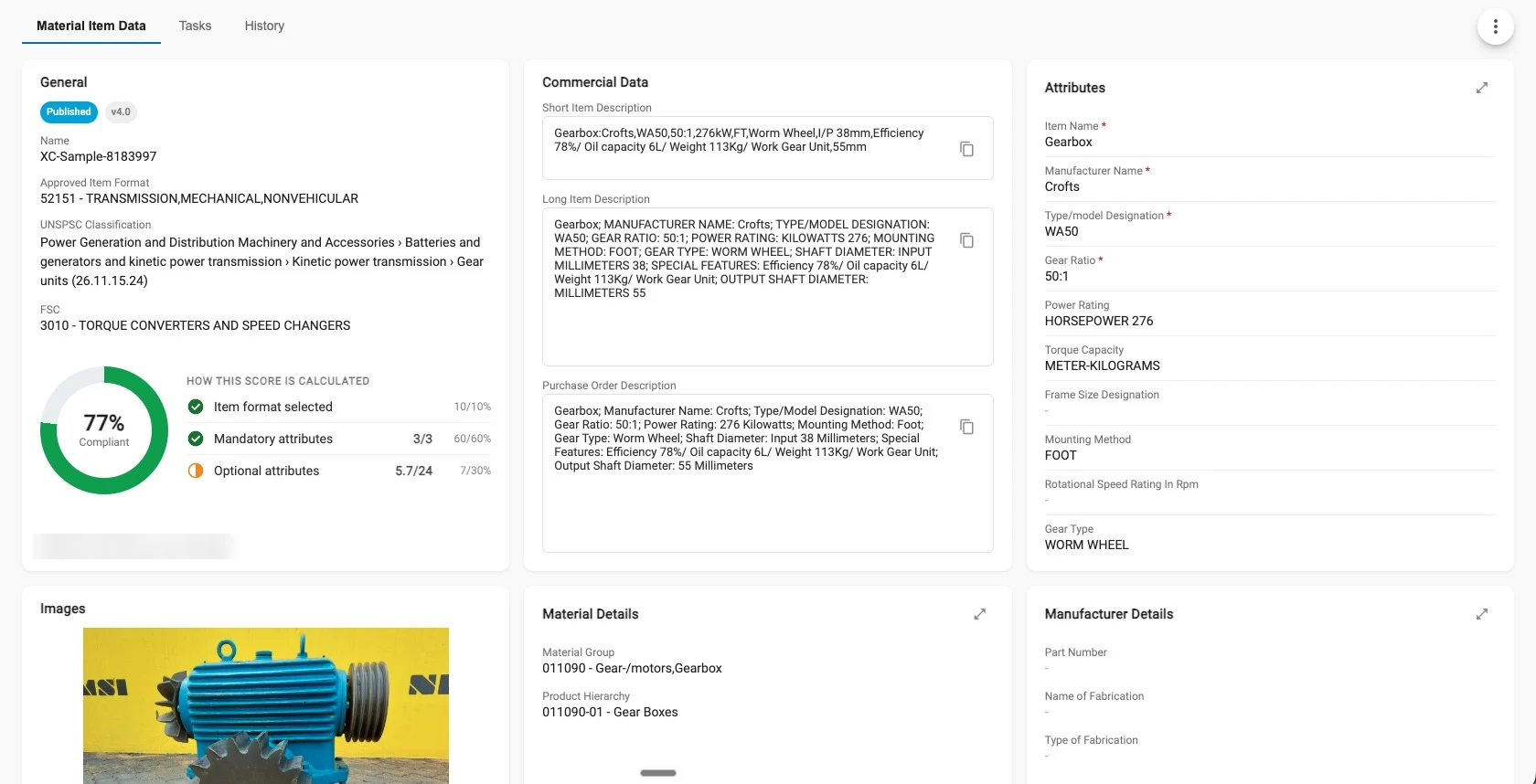Expand the Material Details panel

[x=979, y=614]
